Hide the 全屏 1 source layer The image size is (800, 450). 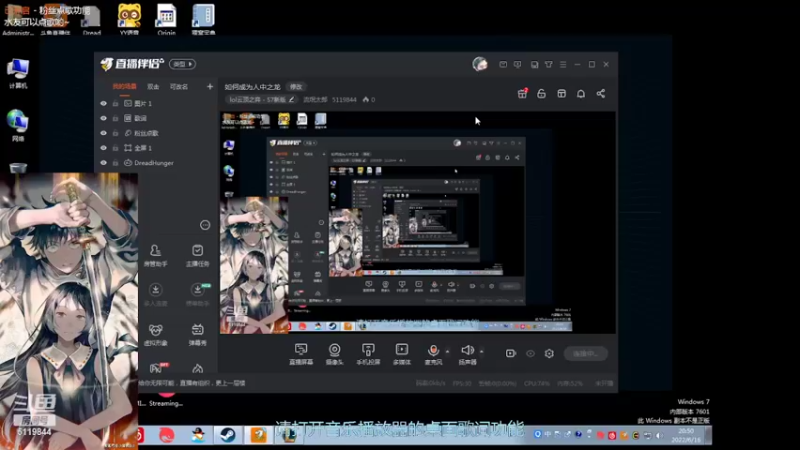(x=104, y=148)
